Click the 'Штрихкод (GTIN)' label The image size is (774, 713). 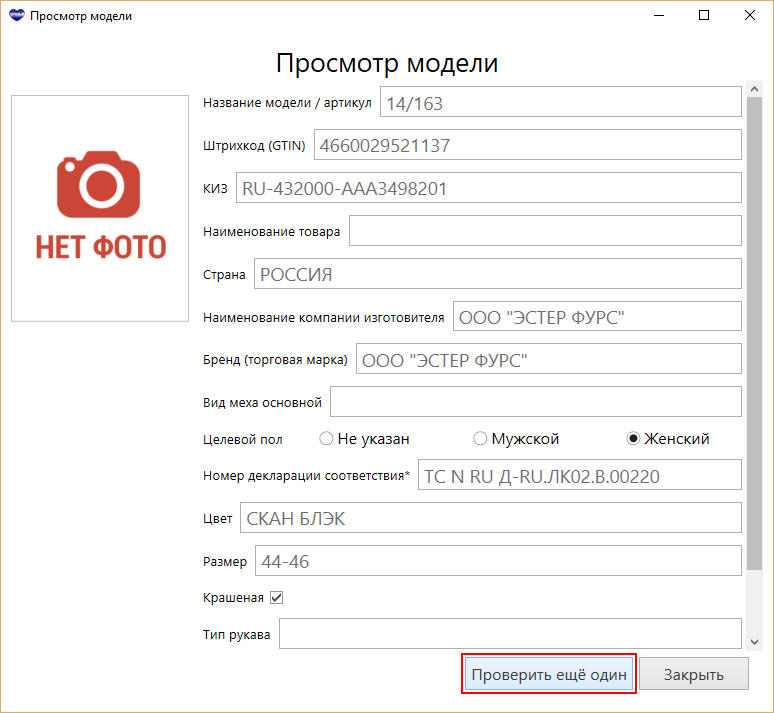(254, 146)
